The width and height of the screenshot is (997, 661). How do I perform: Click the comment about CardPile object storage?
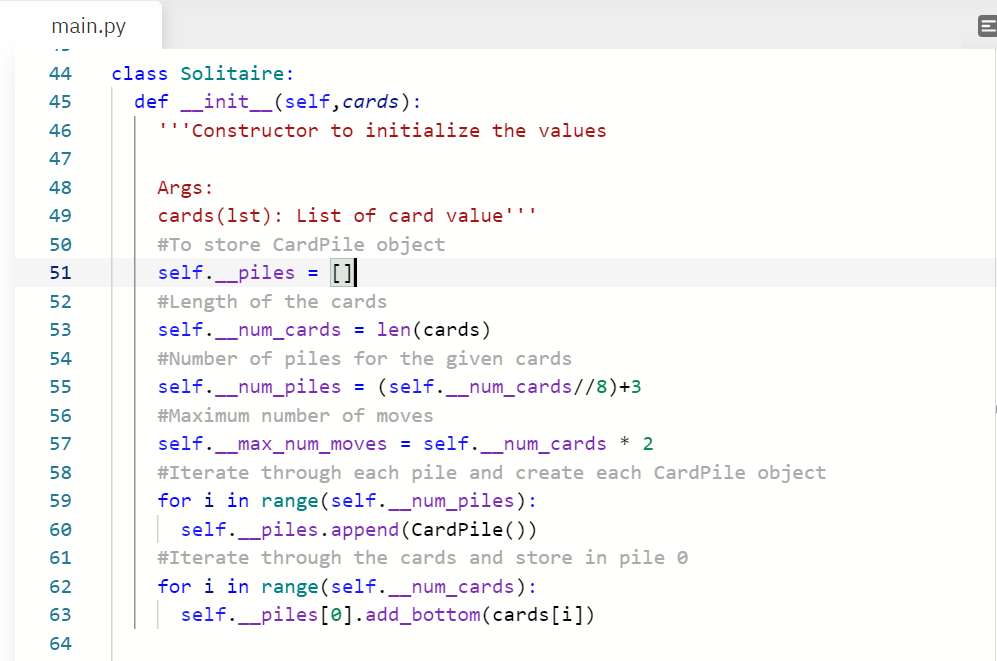pos(300,244)
